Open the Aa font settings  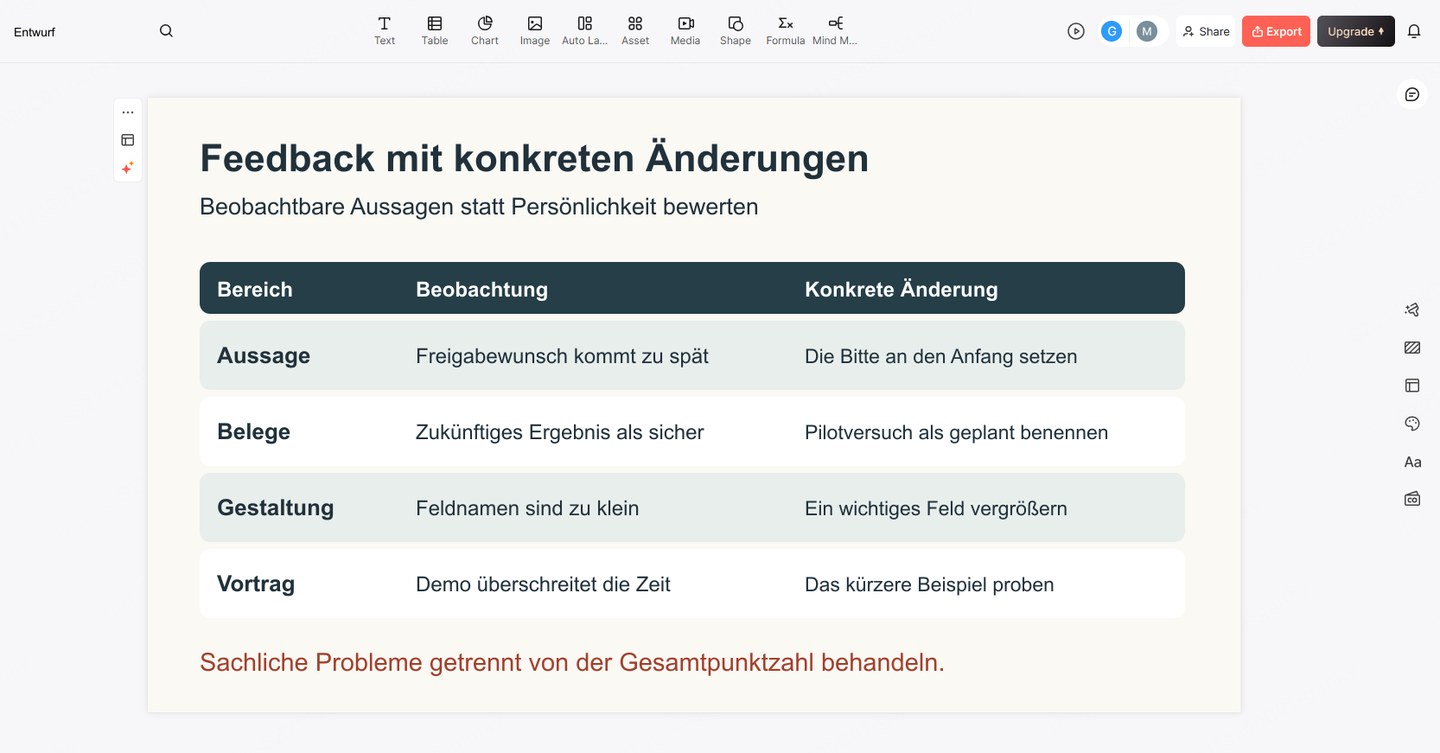[1412, 462]
